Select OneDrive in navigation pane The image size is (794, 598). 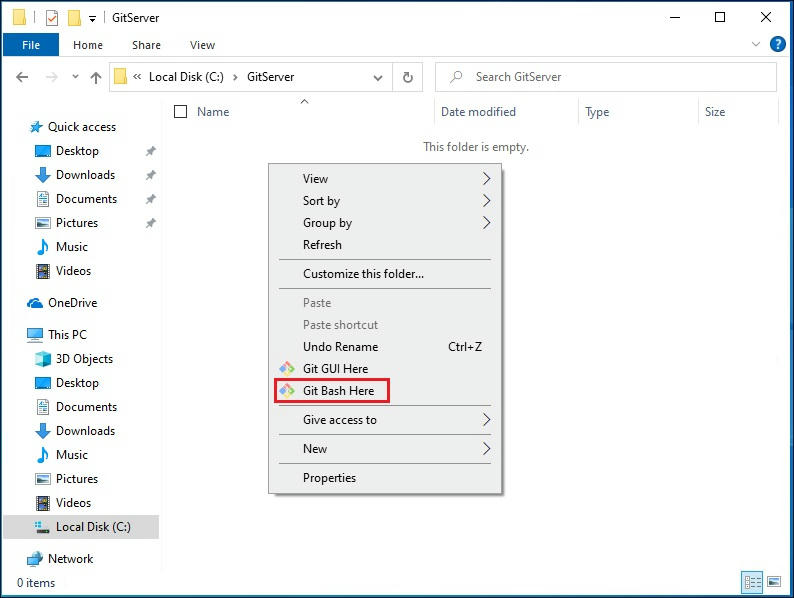[72, 303]
